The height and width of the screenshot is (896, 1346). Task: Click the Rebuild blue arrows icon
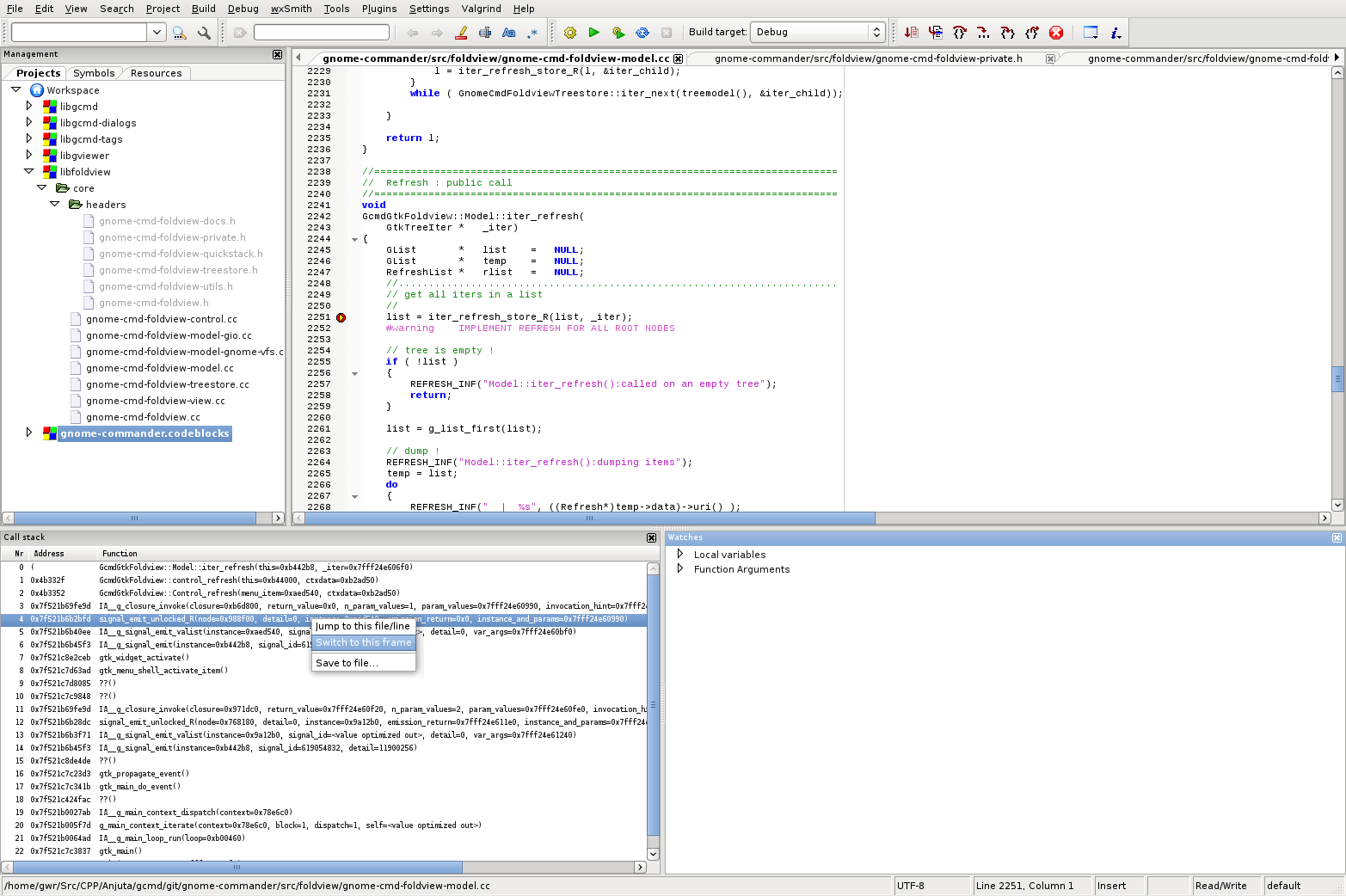tap(642, 33)
